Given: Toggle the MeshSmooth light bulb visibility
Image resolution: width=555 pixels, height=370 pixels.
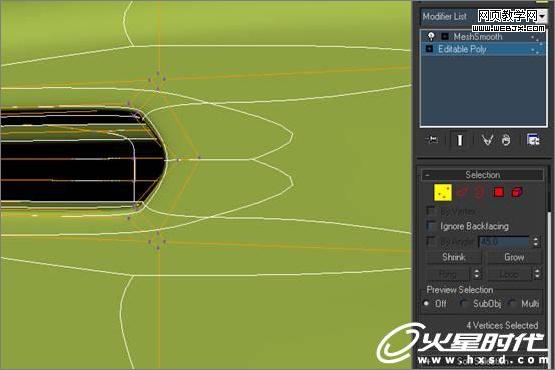Looking at the screenshot, I should pos(431,36).
